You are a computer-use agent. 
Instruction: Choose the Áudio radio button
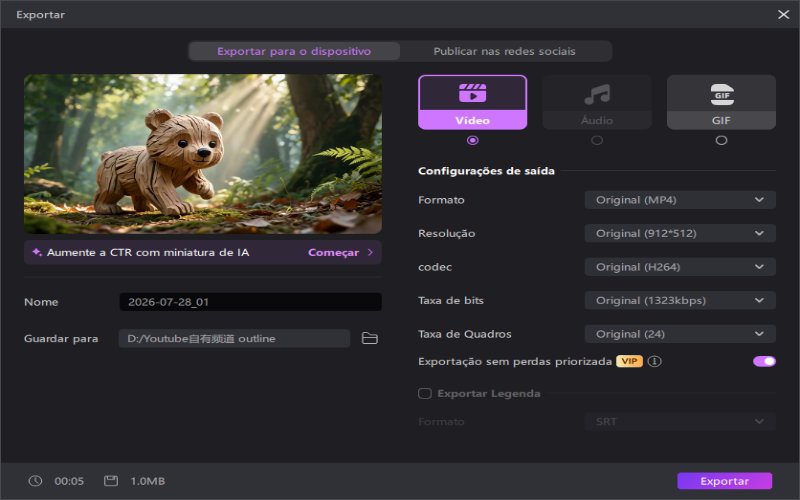tap(597, 140)
